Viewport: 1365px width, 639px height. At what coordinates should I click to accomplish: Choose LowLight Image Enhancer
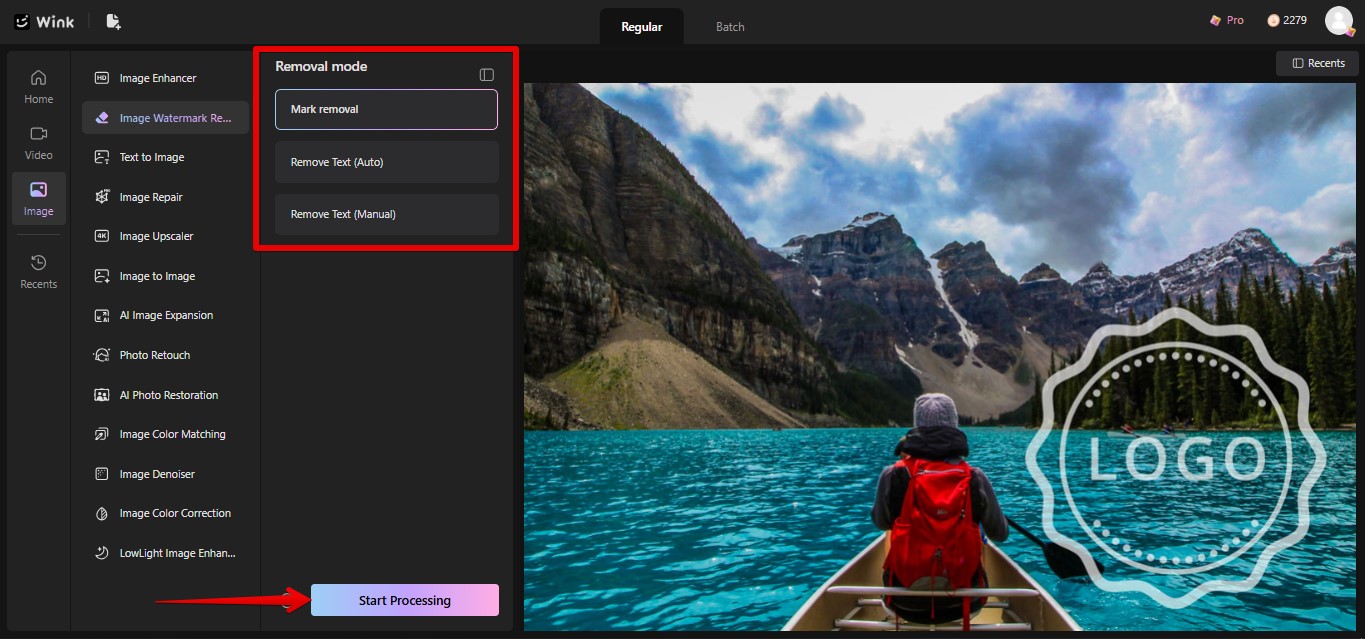[x=165, y=553]
